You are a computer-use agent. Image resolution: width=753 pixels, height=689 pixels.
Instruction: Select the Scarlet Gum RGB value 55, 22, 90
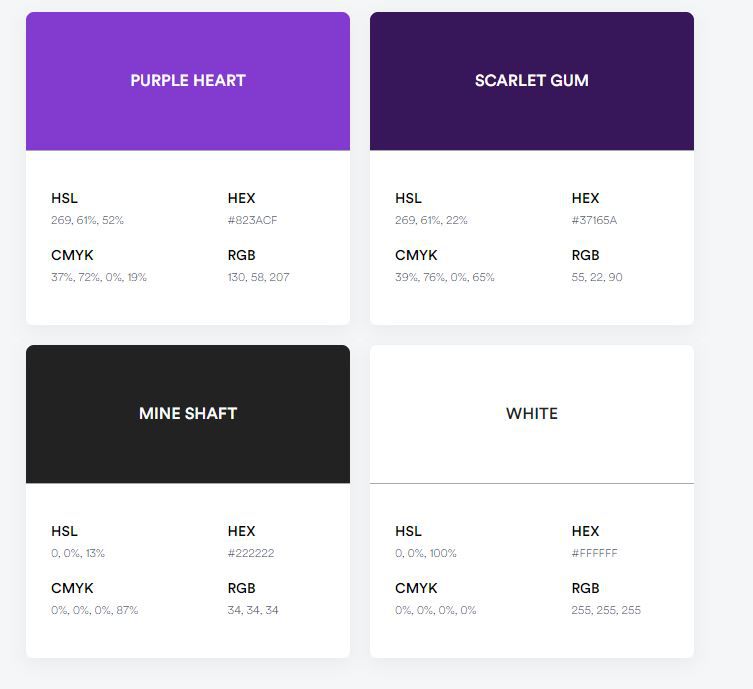(597, 277)
